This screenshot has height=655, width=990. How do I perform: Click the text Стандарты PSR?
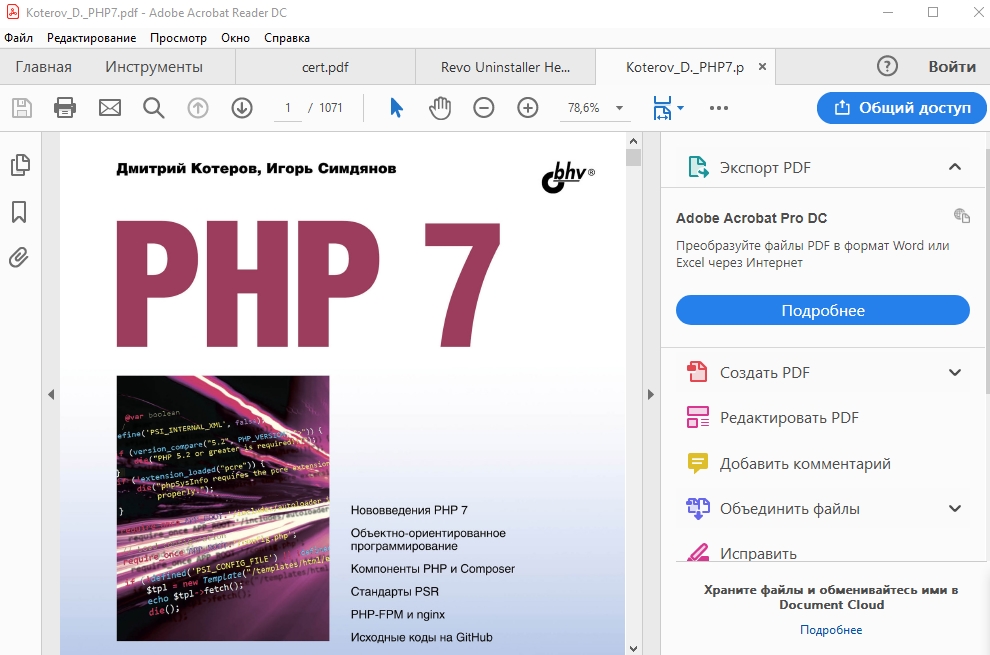(x=395, y=592)
